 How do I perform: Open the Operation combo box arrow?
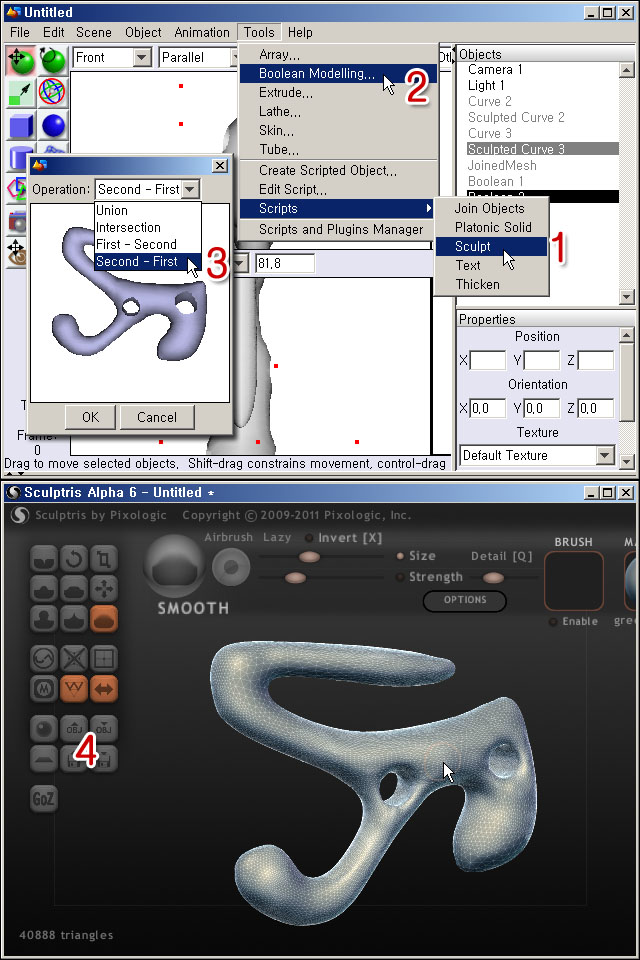point(190,189)
